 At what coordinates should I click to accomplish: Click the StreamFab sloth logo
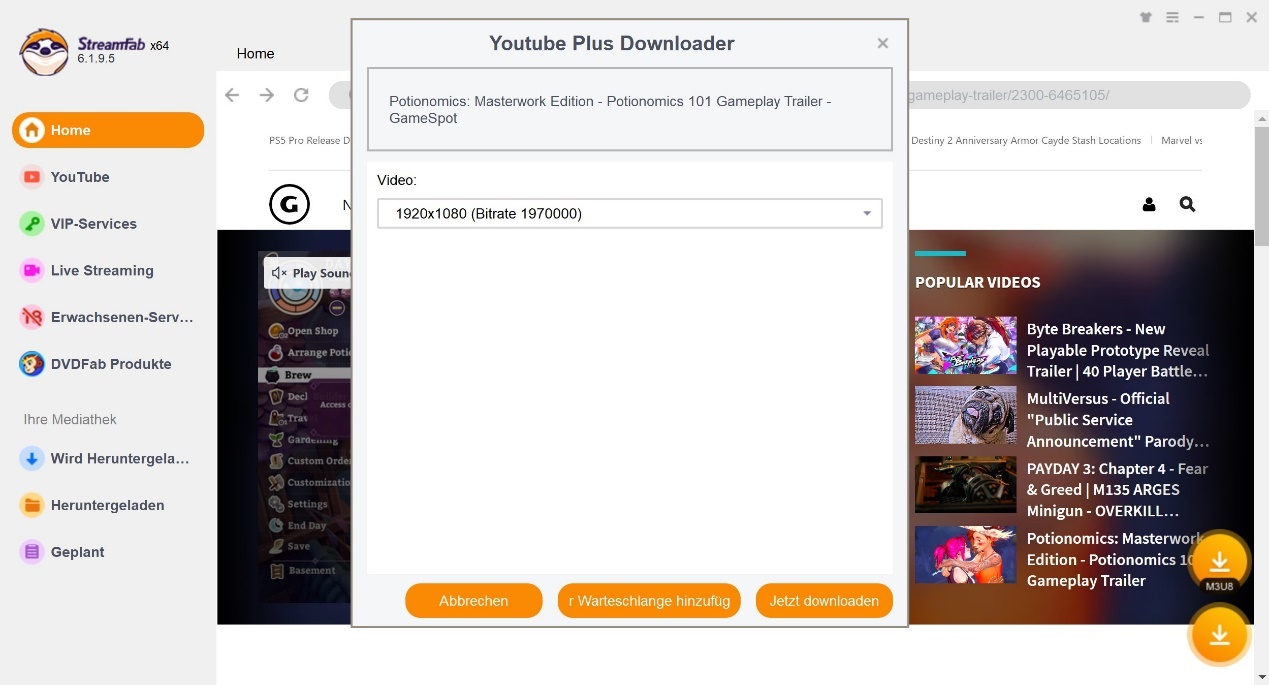44,51
